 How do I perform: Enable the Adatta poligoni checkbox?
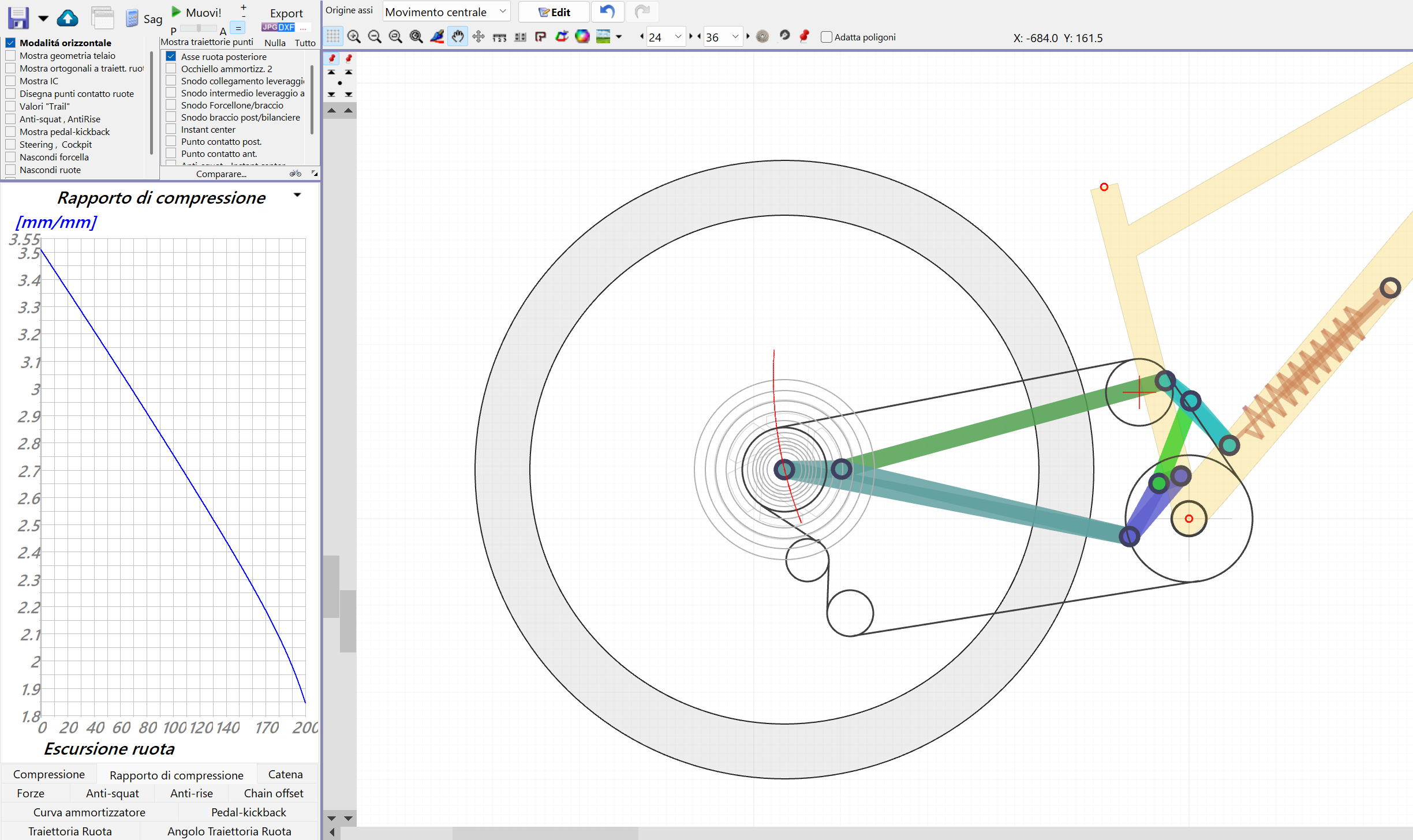(827, 37)
